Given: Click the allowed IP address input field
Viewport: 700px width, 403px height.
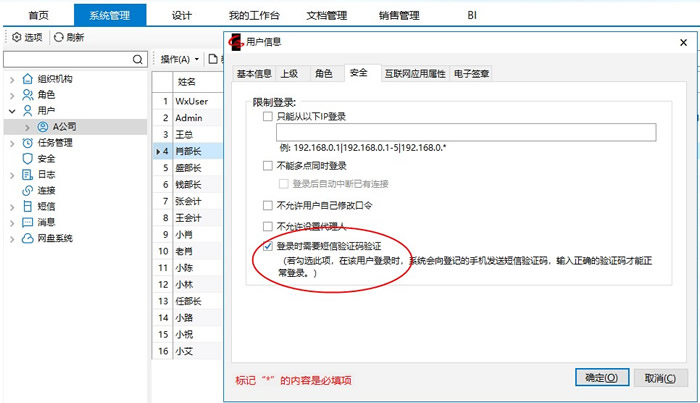Looking at the screenshot, I should tap(460, 132).
